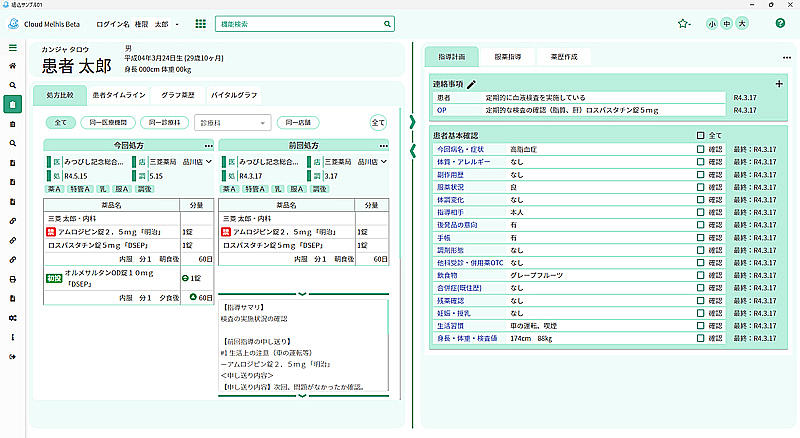The height and width of the screenshot is (438, 800).
Task: Open the green help question mark icon
Action: pos(780,23)
